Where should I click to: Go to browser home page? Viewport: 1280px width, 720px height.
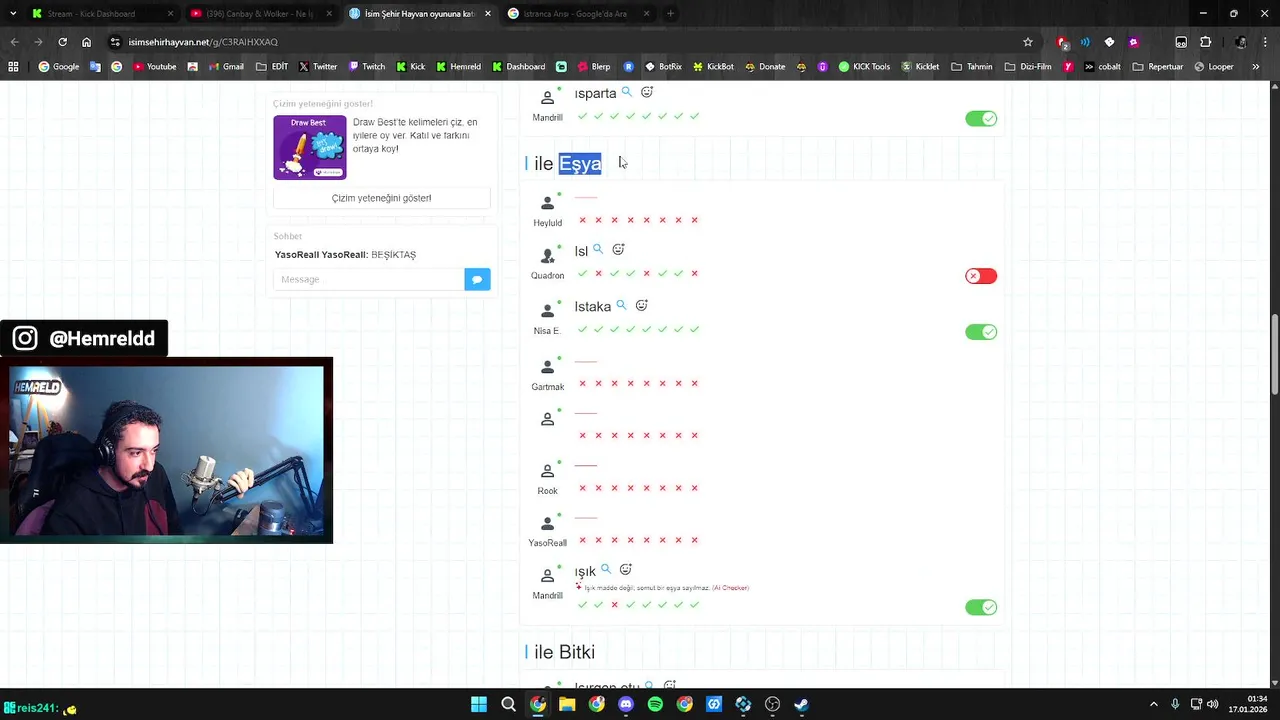86,42
